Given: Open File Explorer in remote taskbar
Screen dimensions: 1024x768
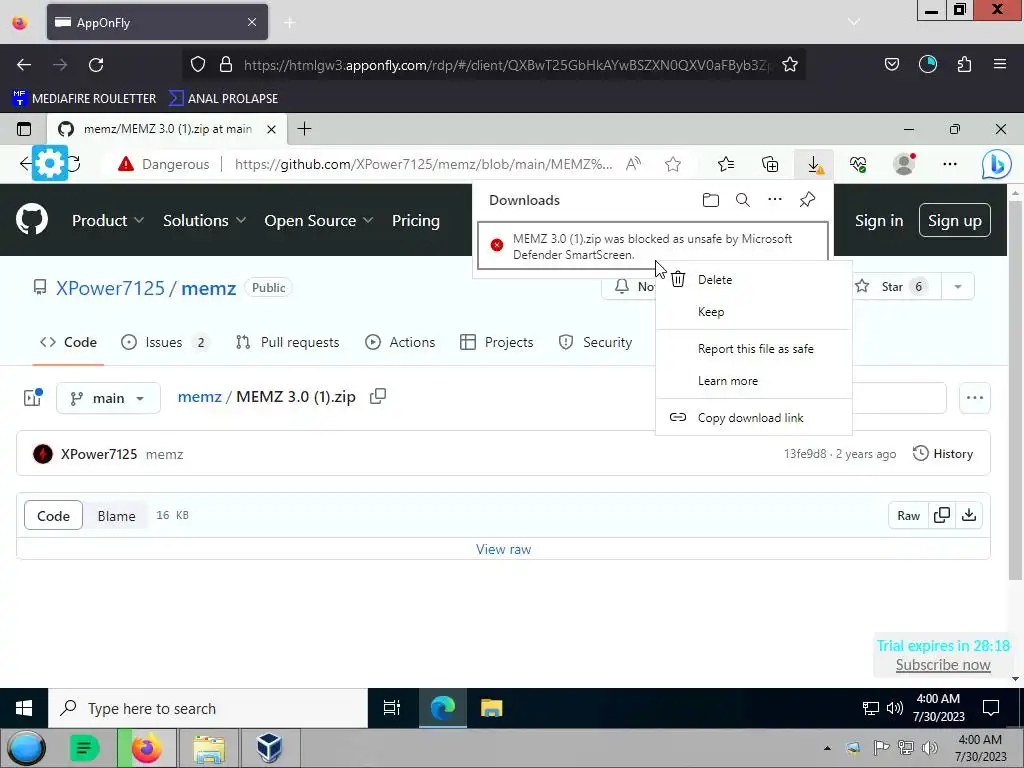Looking at the screenshot, I should pyautogui.click(x=491, y=708).
